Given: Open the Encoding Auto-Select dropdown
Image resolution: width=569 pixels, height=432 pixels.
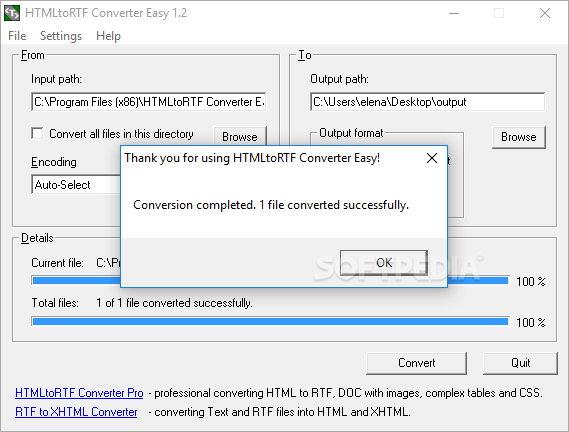Looking at the screenshot, I should tap(76, 185).
